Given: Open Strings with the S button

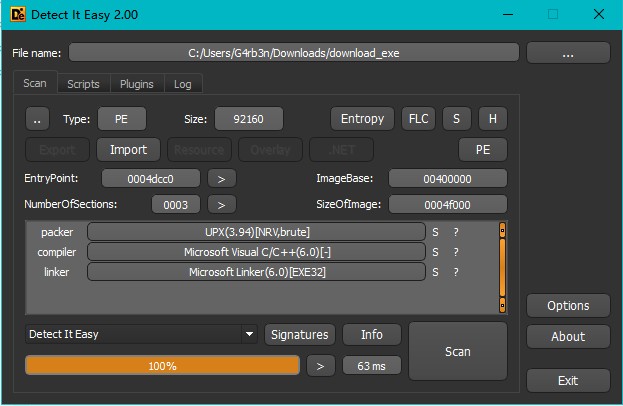Looking at the screenshot, I should [x=457, y=119].
